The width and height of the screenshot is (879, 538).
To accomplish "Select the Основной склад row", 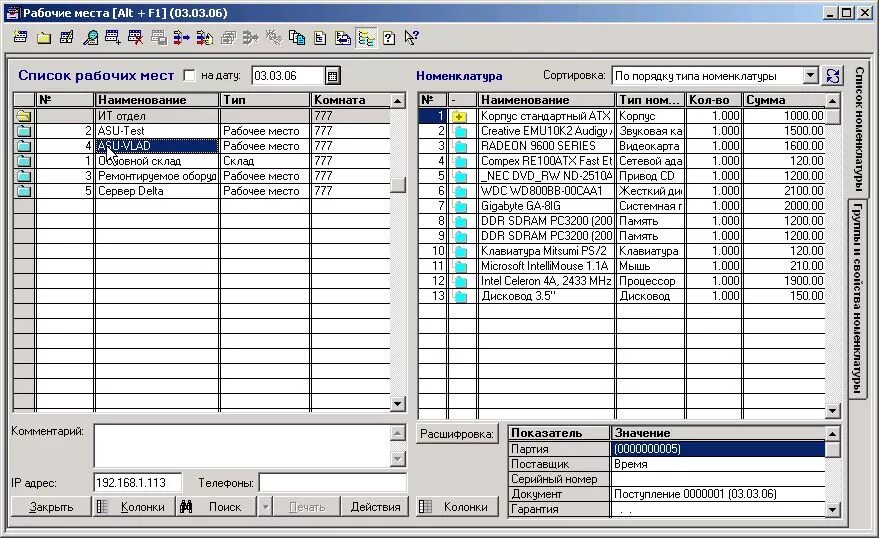I will 202,161.
